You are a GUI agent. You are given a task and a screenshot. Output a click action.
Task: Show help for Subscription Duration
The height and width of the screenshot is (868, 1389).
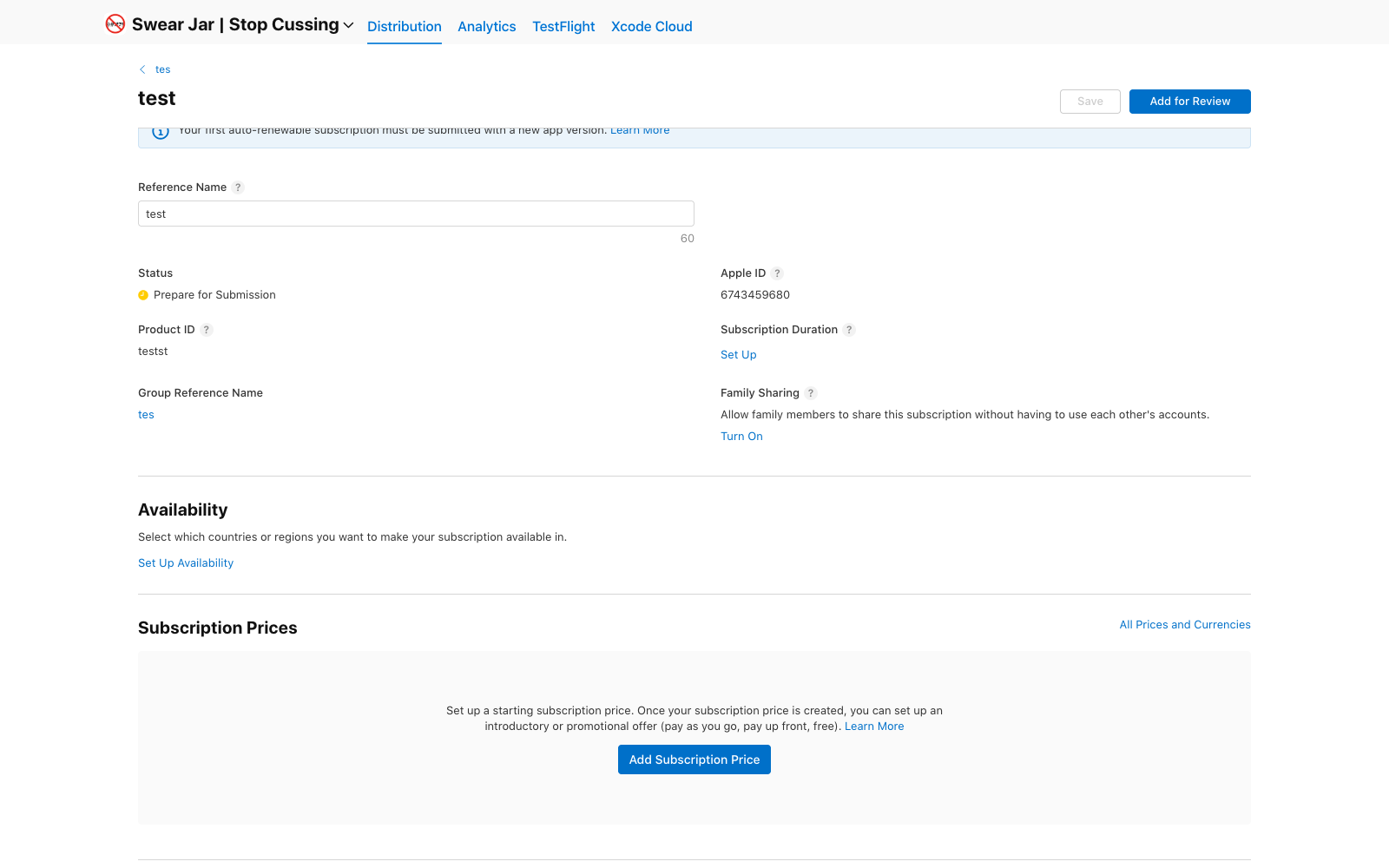(x=849, y=330)
